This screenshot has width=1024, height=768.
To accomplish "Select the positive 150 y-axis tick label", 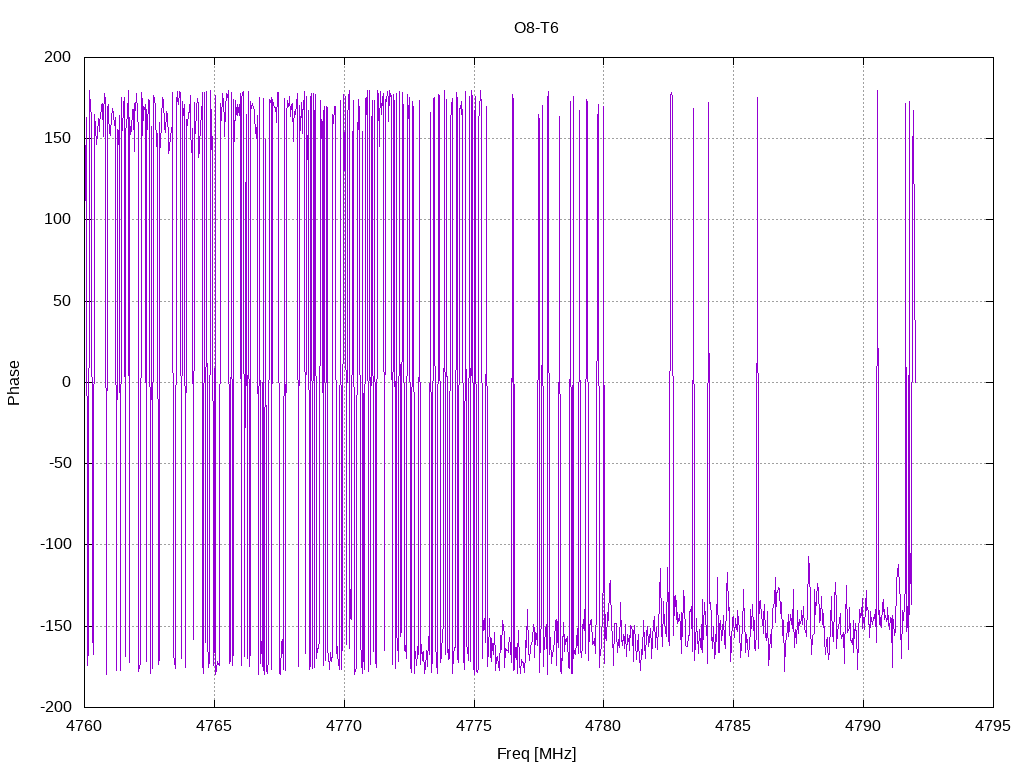I will [x=57, y=138].
